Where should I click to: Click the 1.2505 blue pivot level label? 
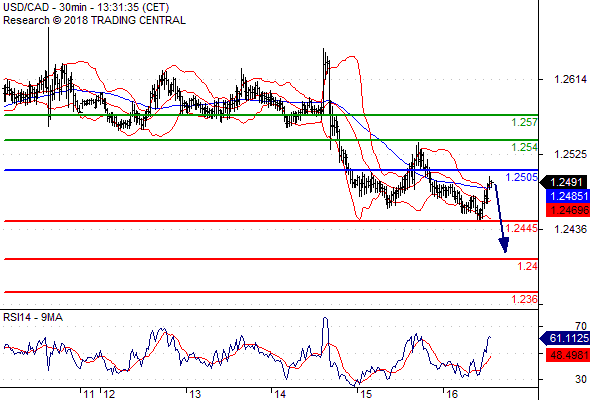[x=521, y=177]
